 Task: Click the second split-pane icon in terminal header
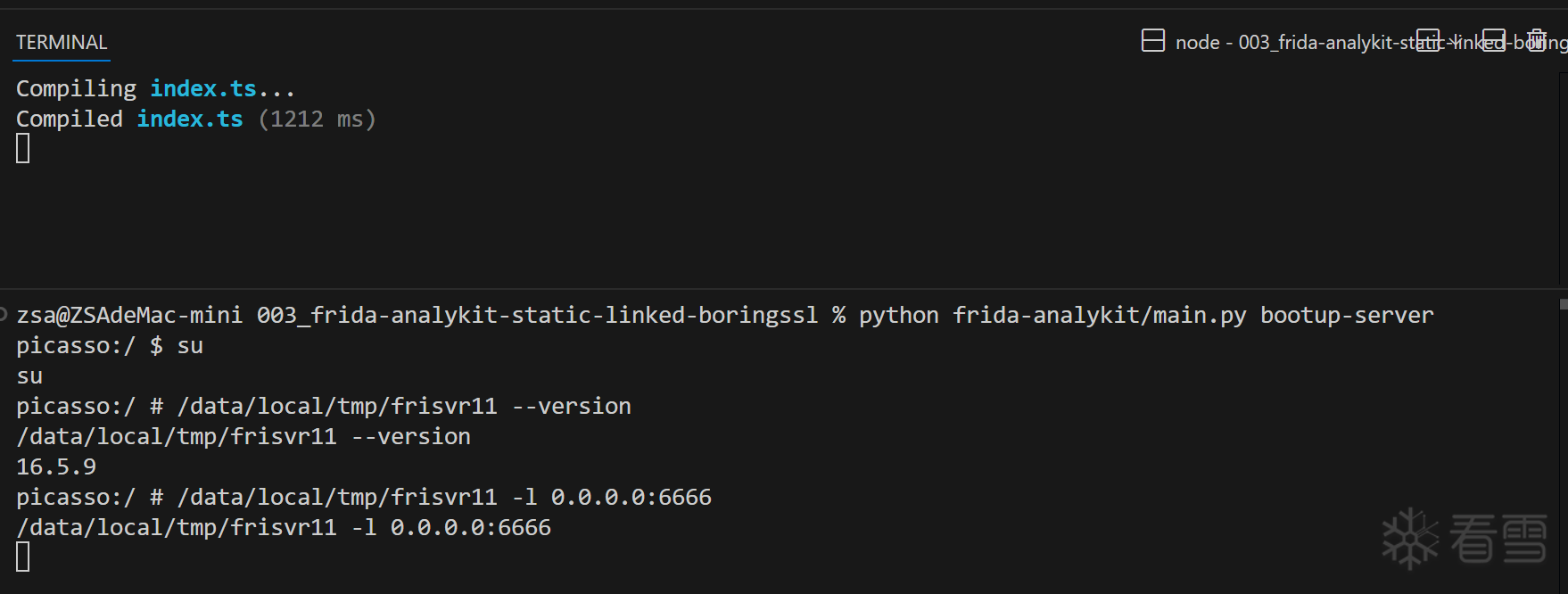click(x=1494, y=41)
